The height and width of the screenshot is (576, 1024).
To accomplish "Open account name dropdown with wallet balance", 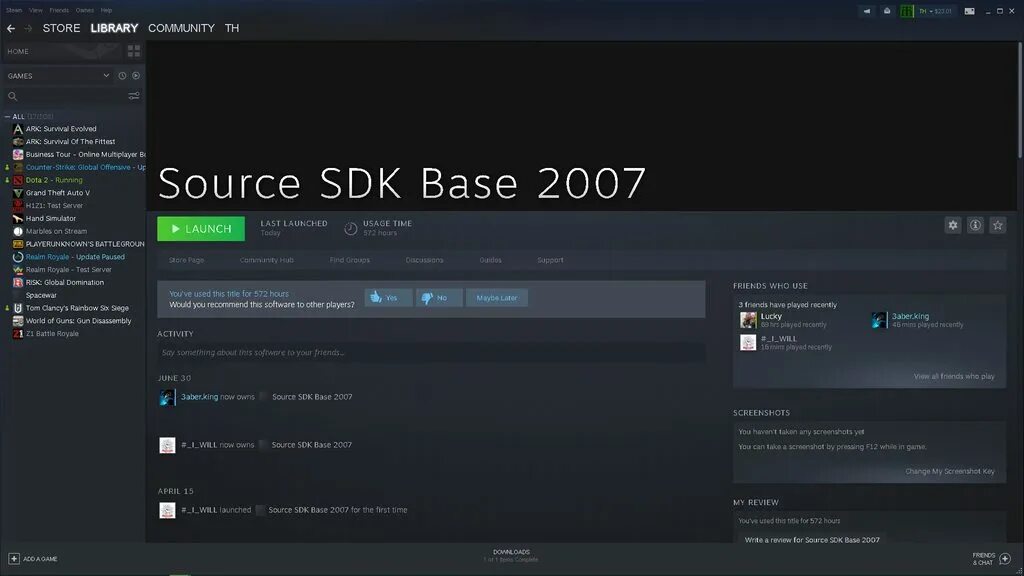I will point(935,11).
